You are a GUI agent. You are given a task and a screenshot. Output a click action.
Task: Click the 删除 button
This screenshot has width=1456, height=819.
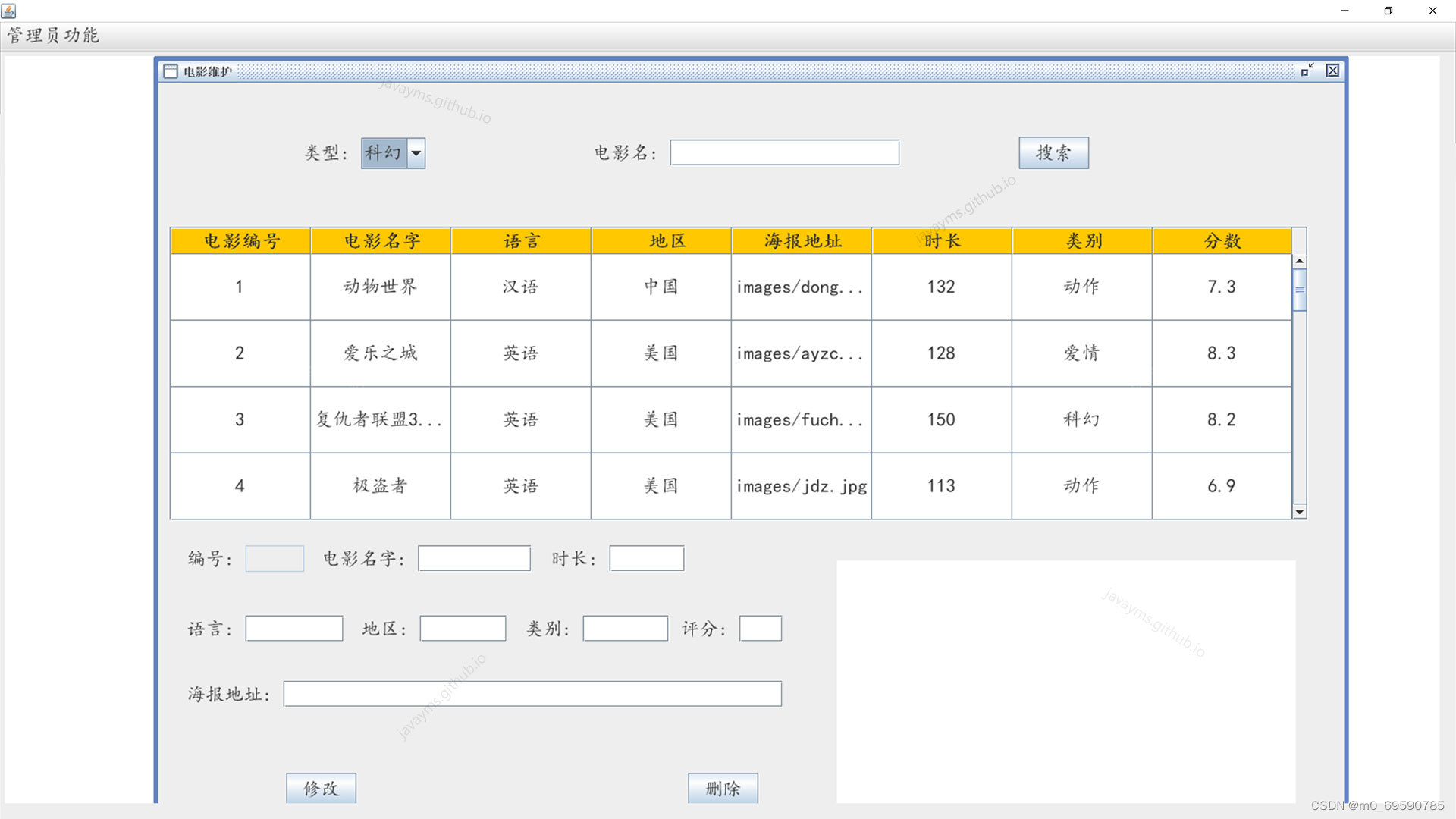(723, 789)
